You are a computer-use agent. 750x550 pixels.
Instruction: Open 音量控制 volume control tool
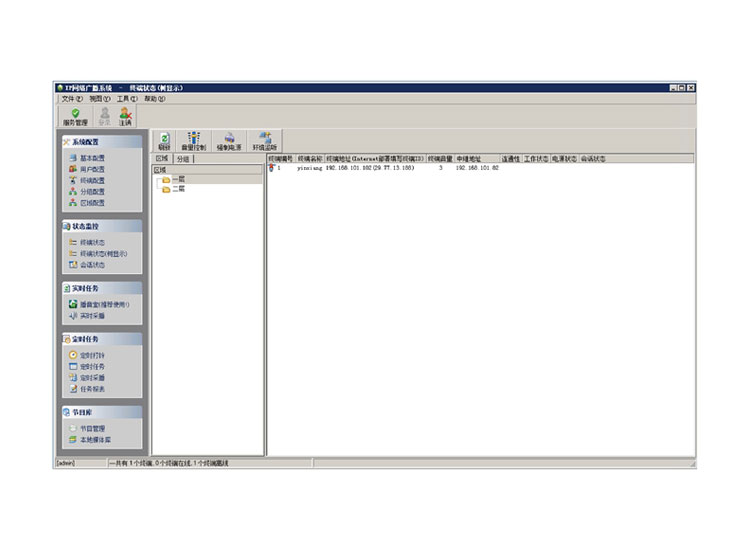(194, 141)
